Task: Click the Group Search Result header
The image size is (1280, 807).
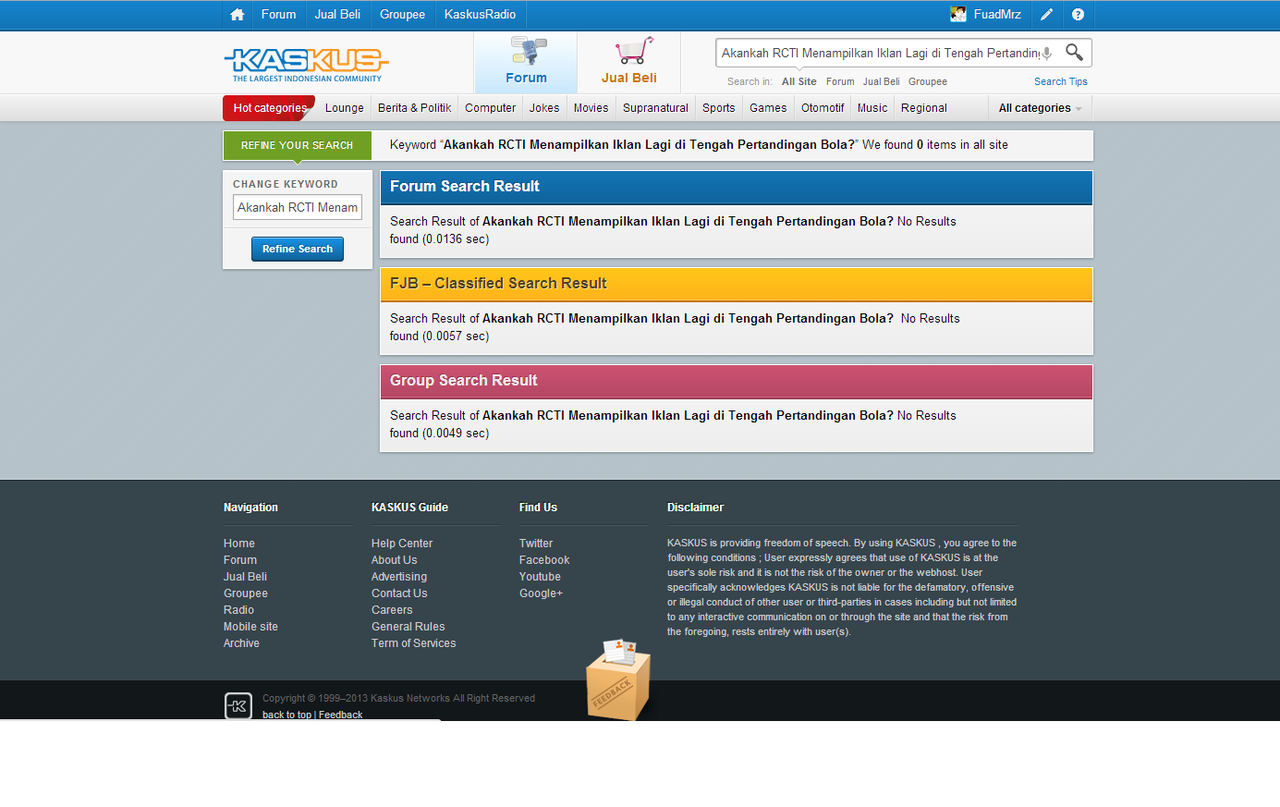Action: pos(736,381)
